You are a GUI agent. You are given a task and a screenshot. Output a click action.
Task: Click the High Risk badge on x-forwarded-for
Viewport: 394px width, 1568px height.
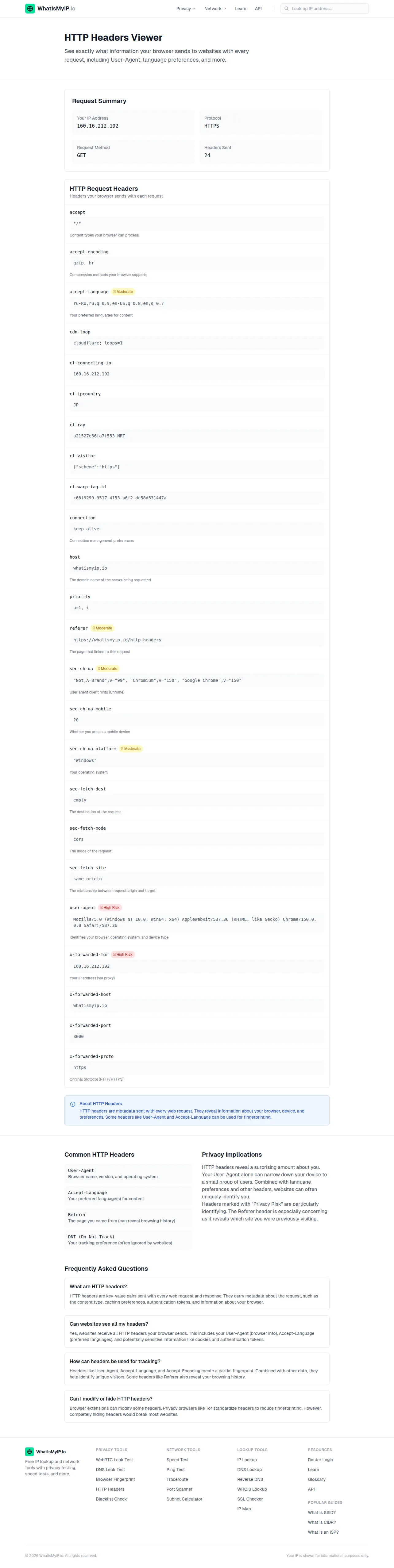(123, 955)
